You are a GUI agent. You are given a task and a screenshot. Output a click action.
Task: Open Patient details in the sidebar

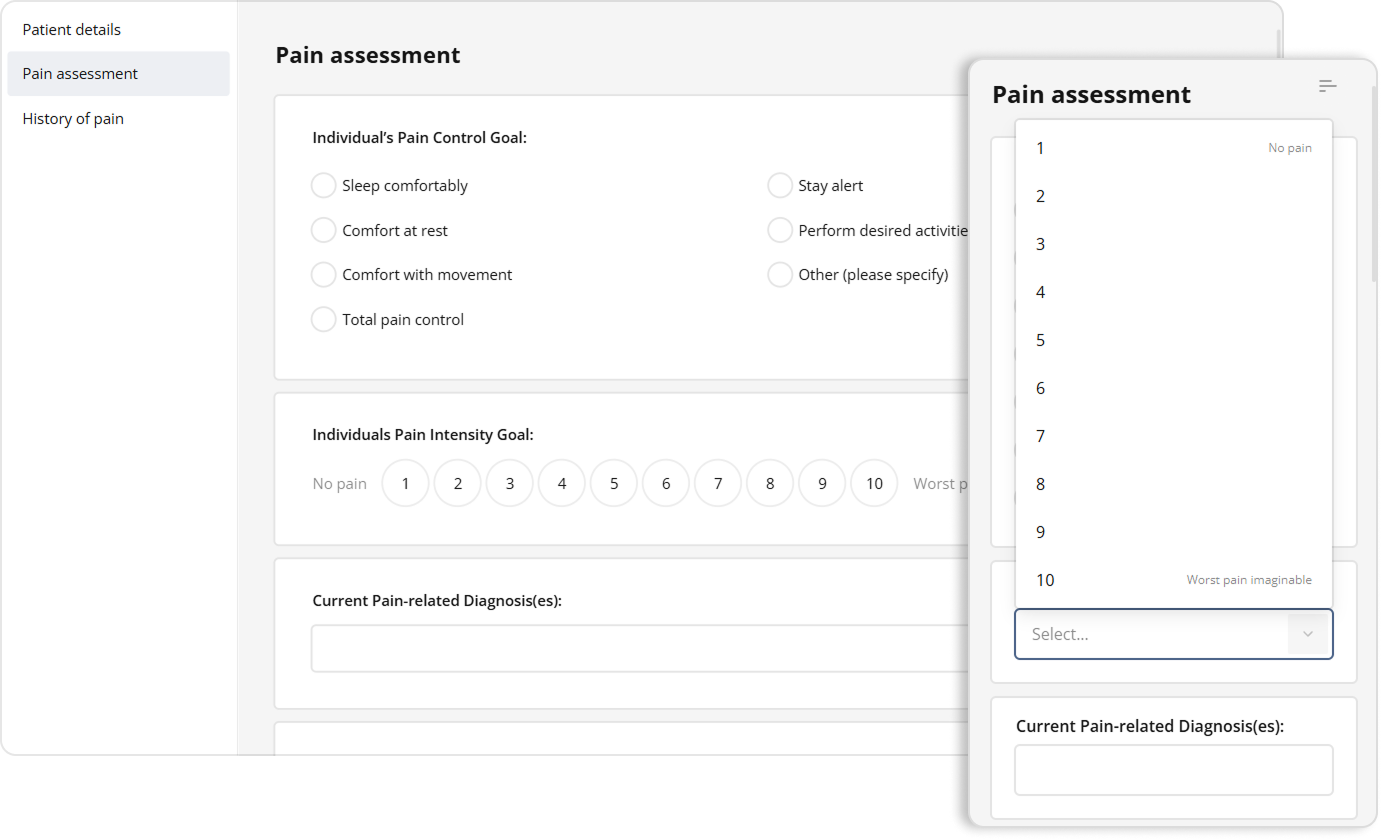click(72, 30)
